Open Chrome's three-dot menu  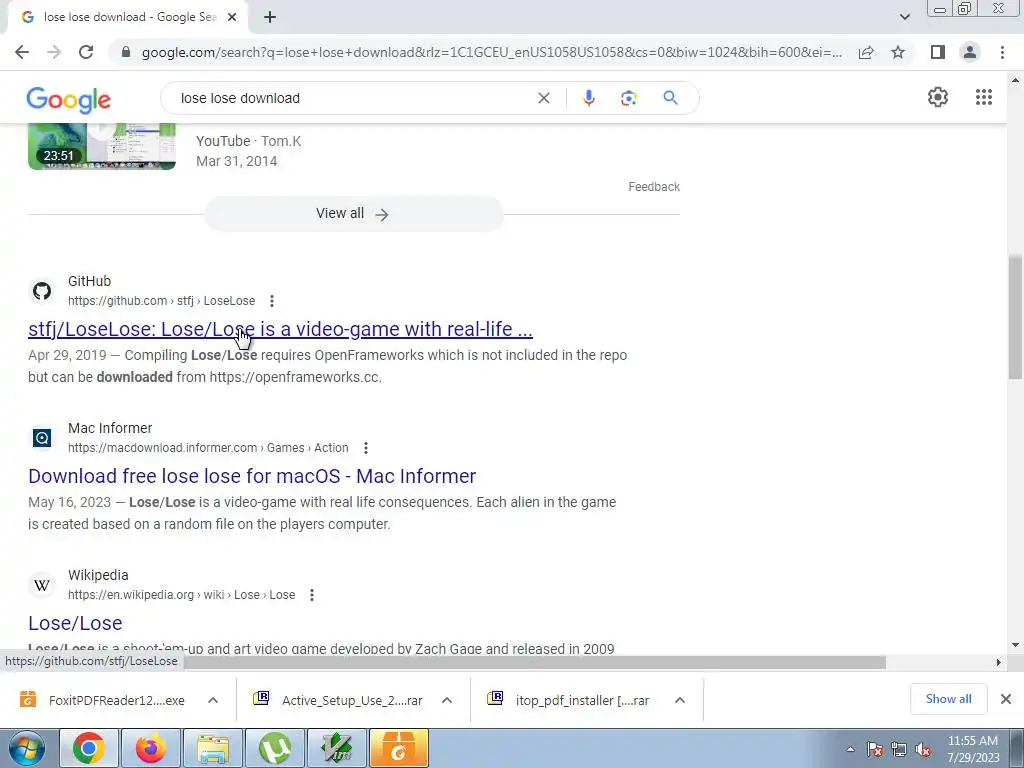coord(1002,52)
